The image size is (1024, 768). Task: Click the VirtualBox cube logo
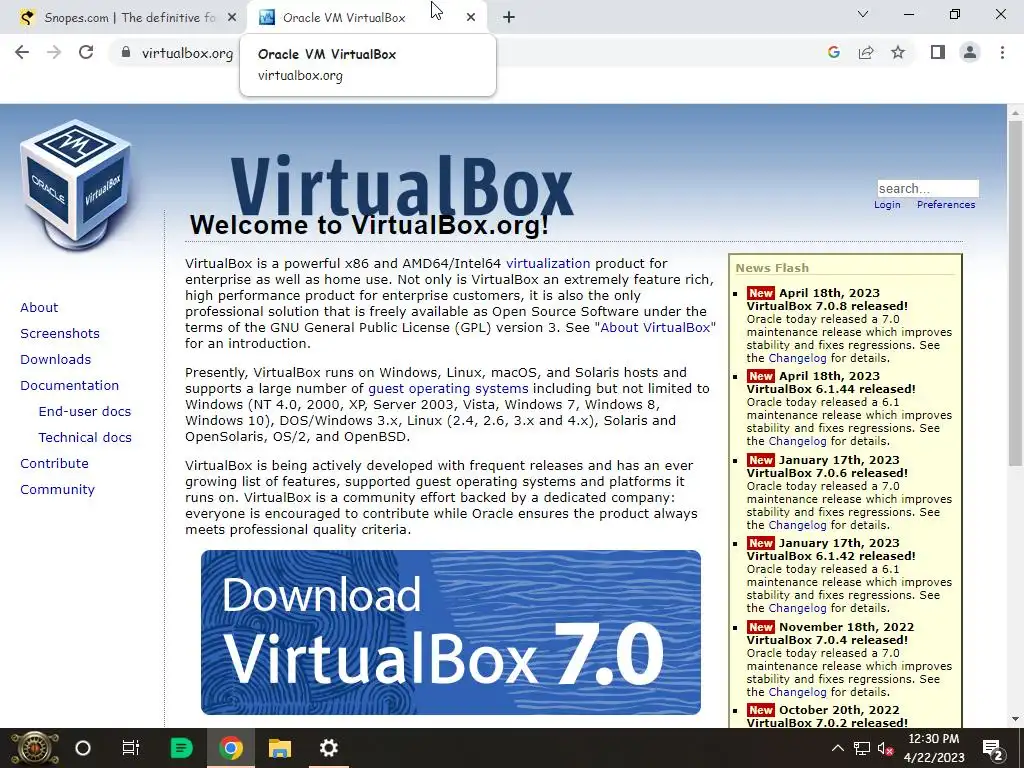(76, 184)
